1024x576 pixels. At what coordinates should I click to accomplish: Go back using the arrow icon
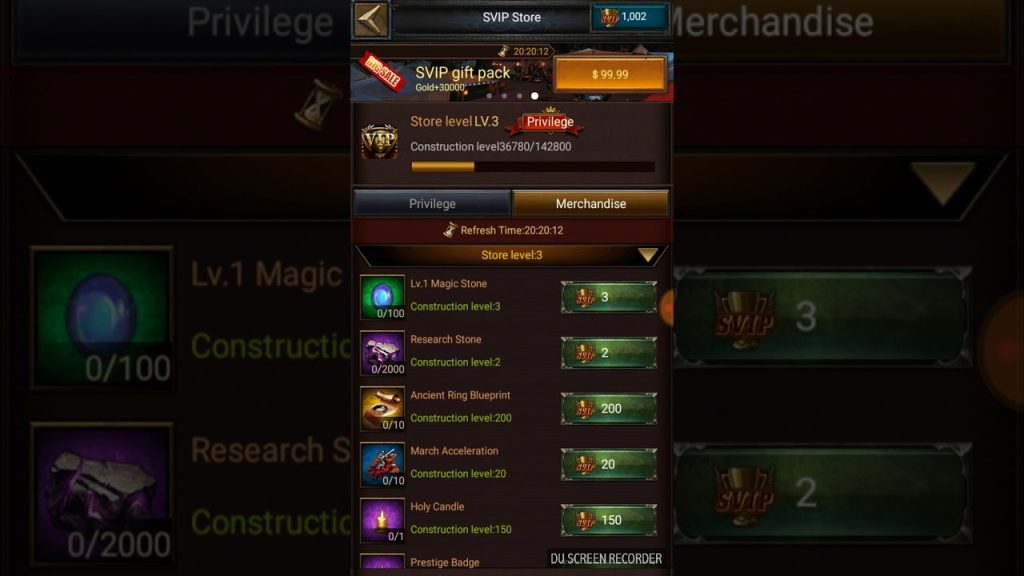370,20
